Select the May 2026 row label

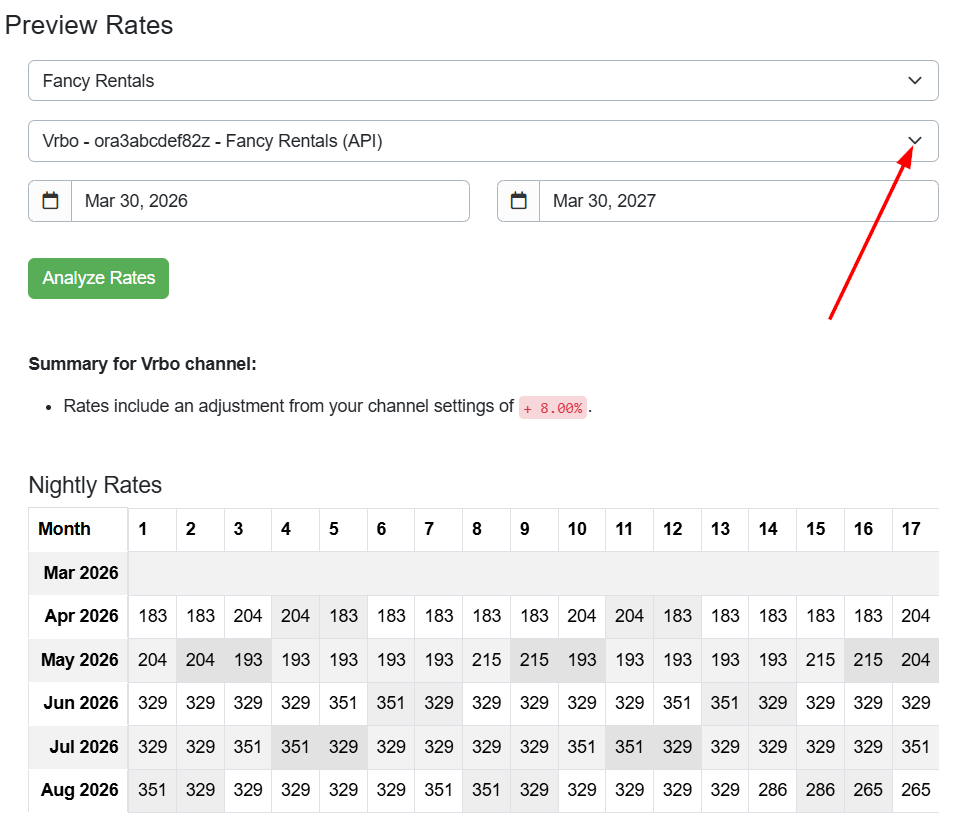(x=78, y=660)
